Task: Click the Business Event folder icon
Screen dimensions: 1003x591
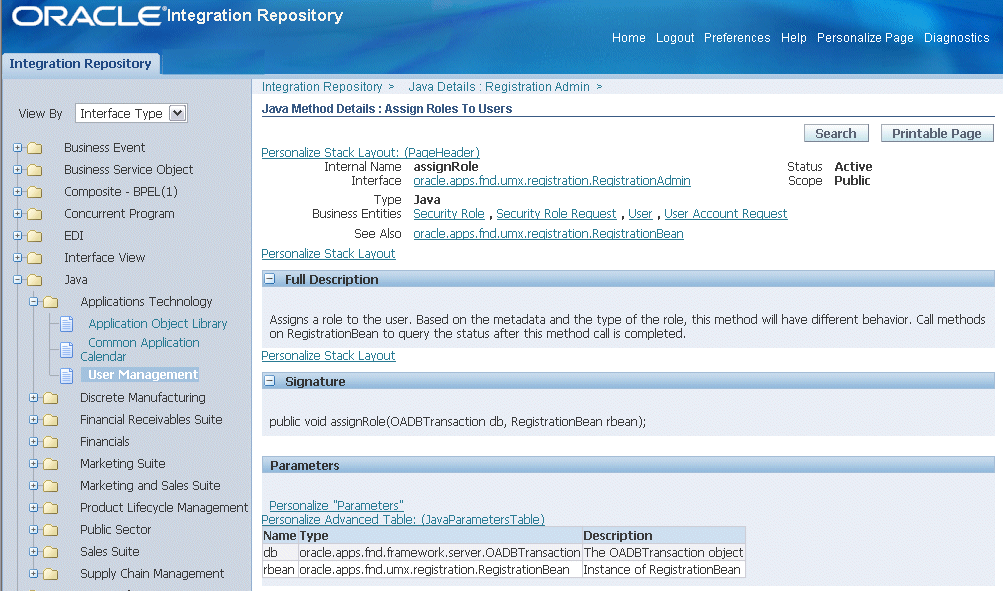Action: click(35, 148)
